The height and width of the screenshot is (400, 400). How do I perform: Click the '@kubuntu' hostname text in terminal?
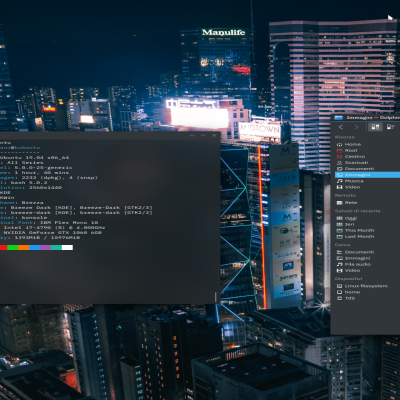tap(27, 147)
